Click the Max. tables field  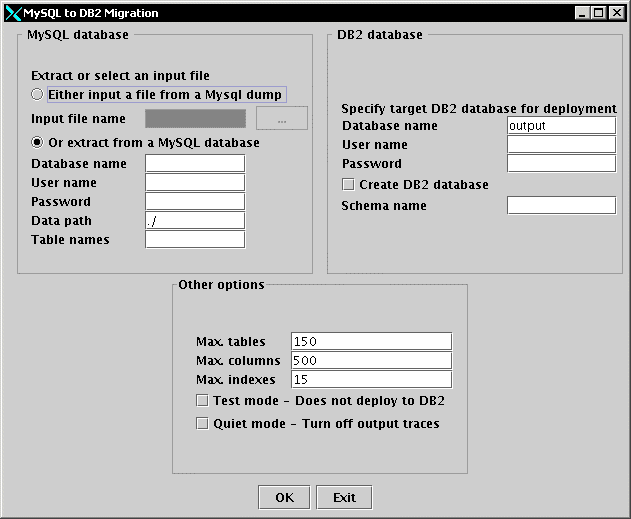[x=371, y=341]
